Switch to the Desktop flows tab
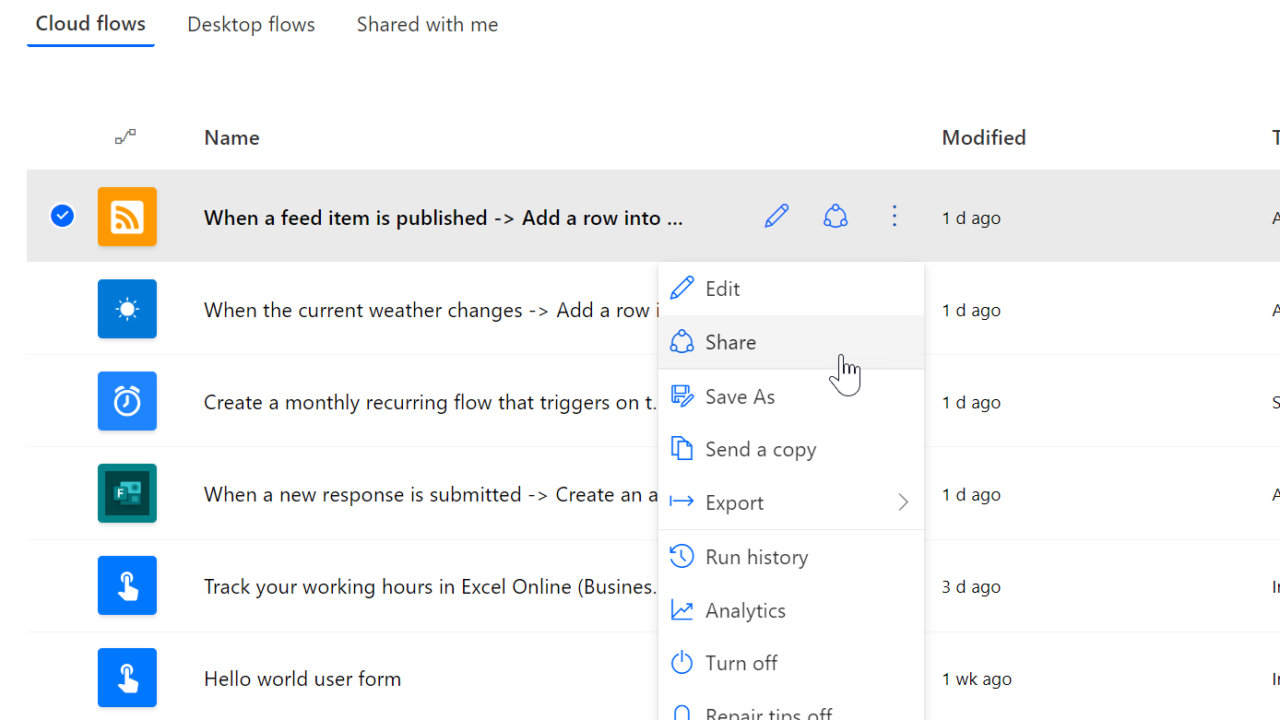Screen dimensions: 1280x720 coord(251,25)
